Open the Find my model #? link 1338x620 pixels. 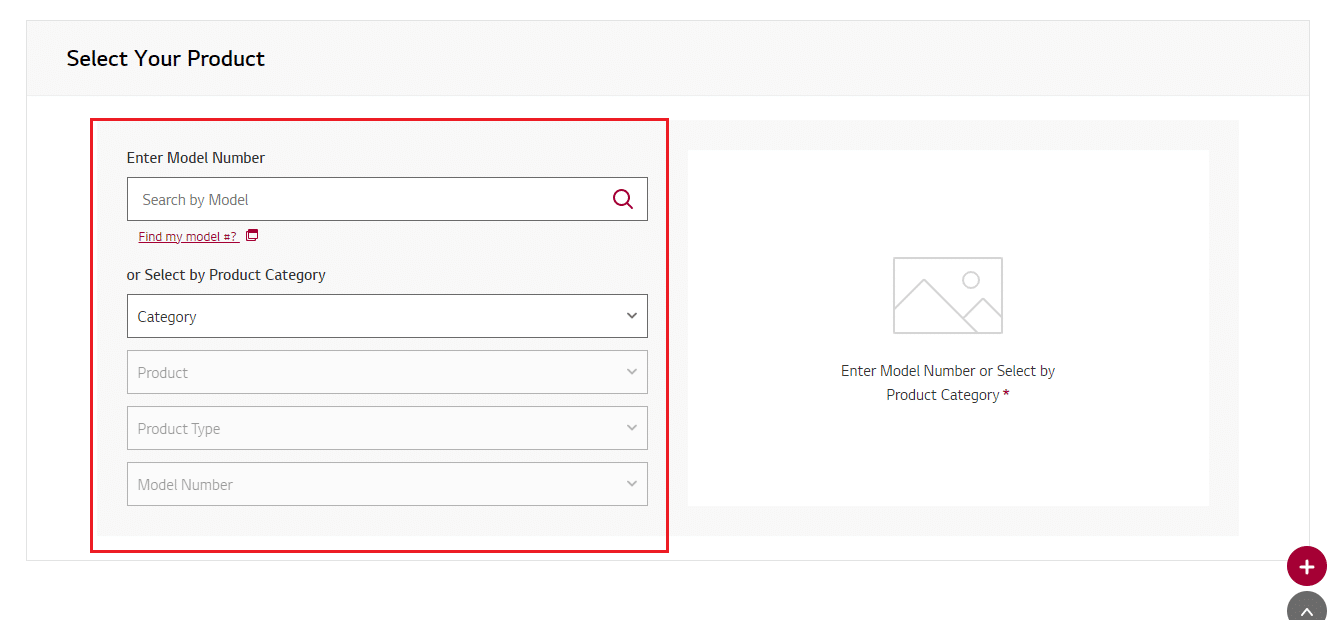click(188, 237)
